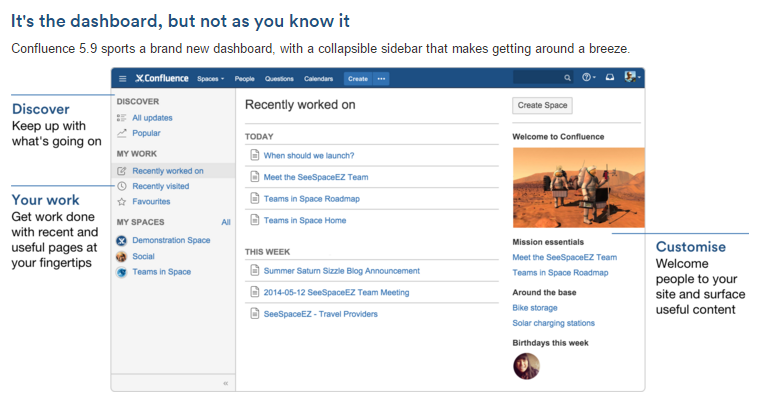This screenshot has width=772, height=404.
Task: Open the Social space link
Action: (143, 256)
